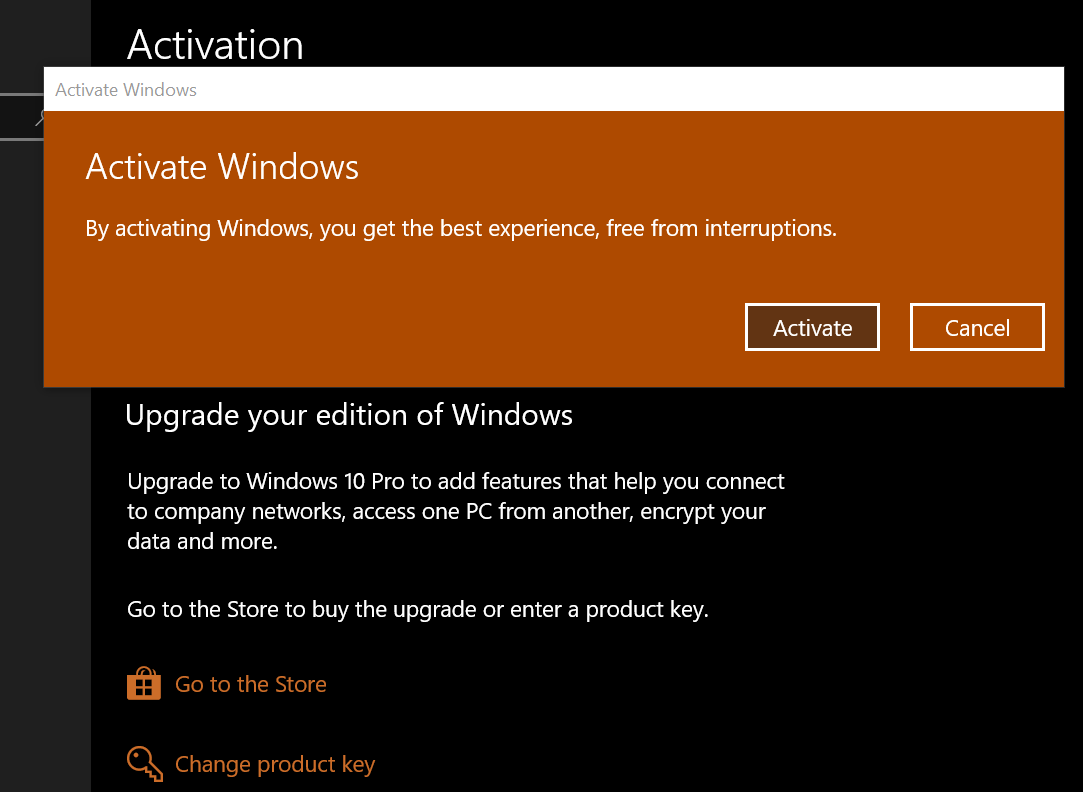Open Go to the Store link
Screen dimensions: 1083x792
(250, 683)
